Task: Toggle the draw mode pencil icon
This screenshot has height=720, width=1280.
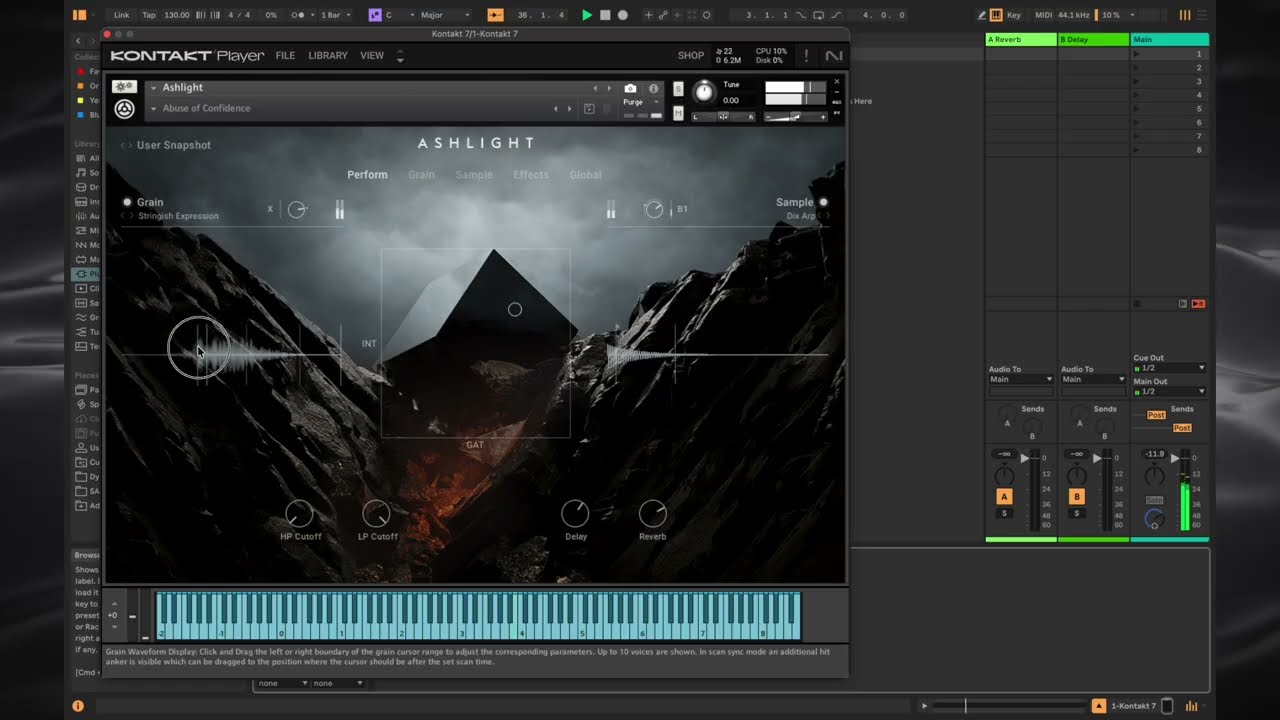Action: pyautogui.click(x=982, y=15)
